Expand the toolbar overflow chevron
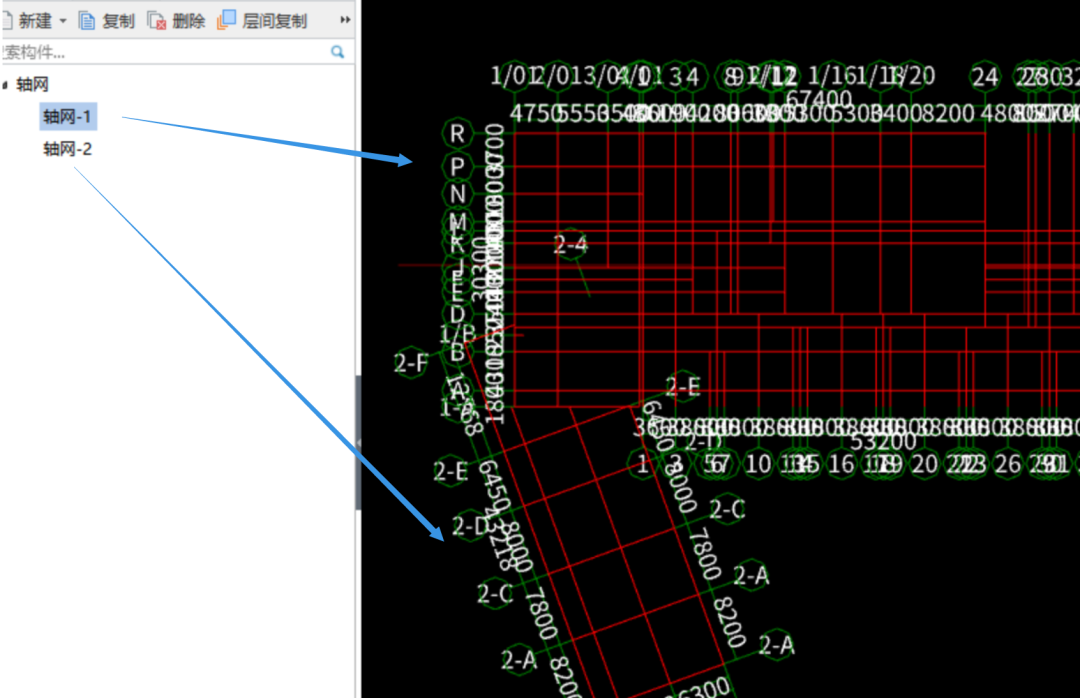1080x698 pixels. point(345,20)
